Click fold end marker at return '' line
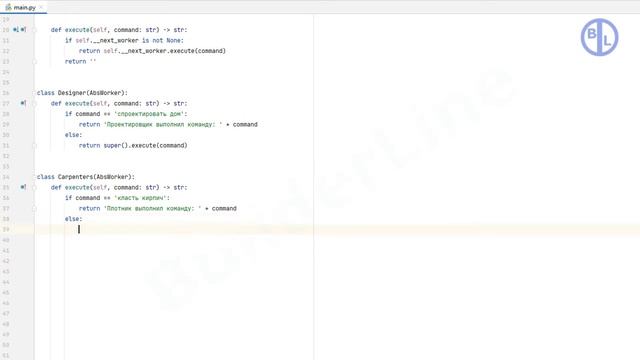 (34, 62)
